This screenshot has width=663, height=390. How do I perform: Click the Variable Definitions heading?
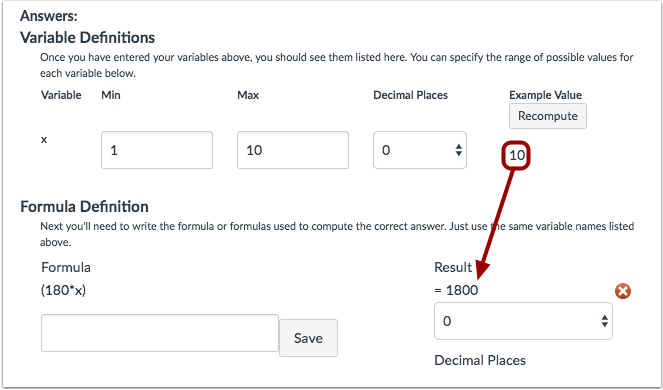(88, 38)
